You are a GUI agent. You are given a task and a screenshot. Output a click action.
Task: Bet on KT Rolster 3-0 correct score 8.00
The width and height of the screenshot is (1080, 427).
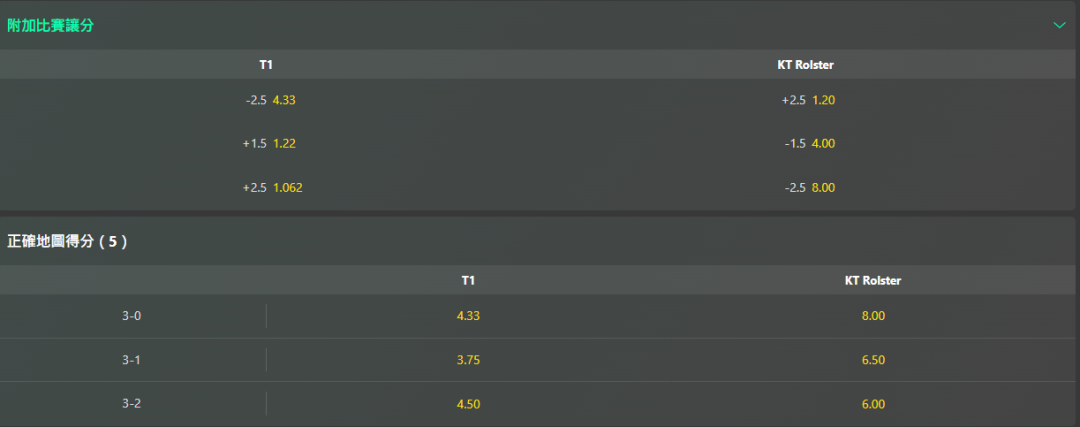873,316
